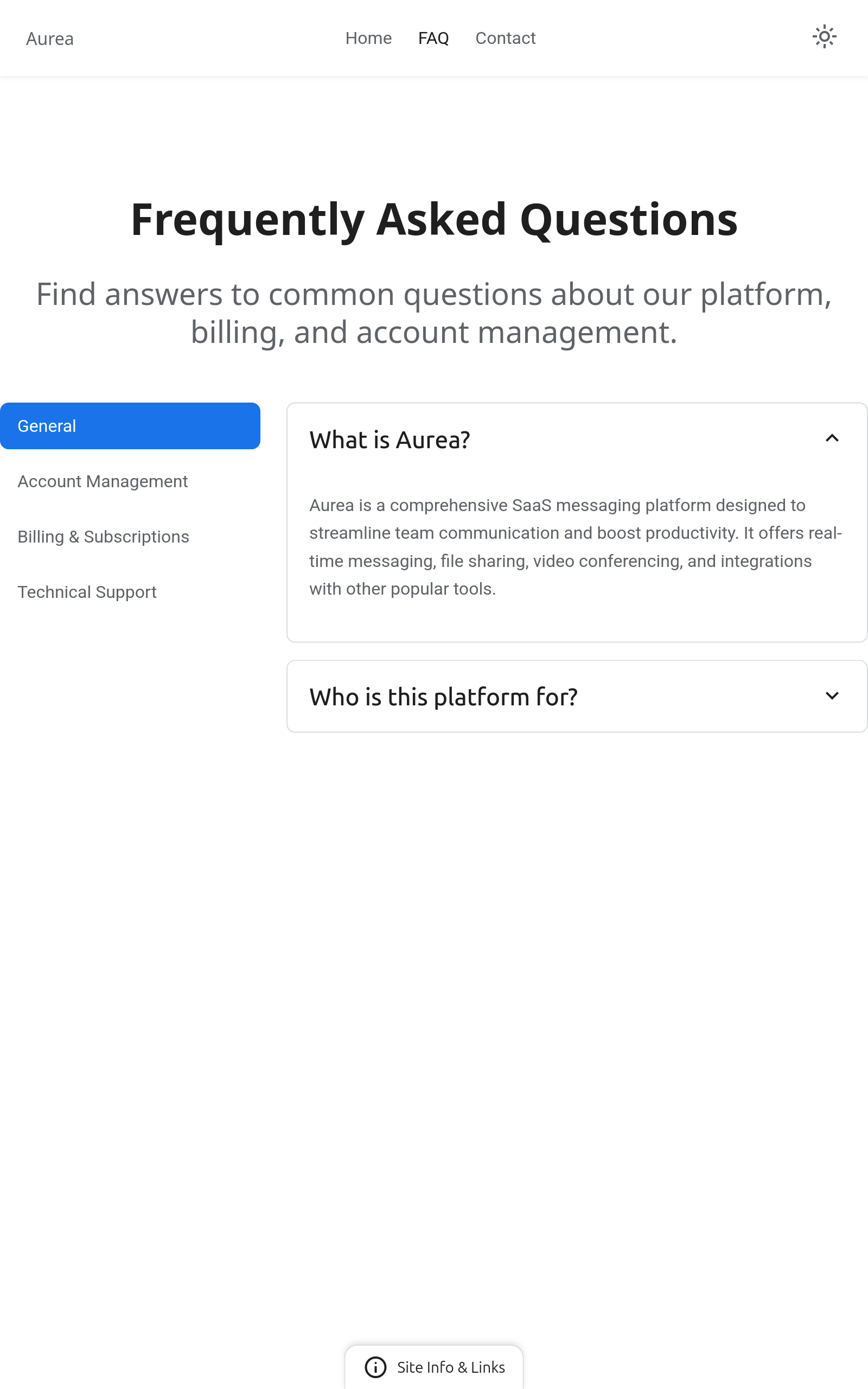
Task: Navigate to the Contact page
Action: coord(505,39)
